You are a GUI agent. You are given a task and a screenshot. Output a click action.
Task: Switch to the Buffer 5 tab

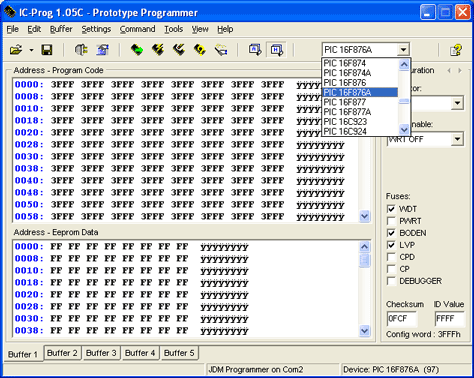[179, 353]
